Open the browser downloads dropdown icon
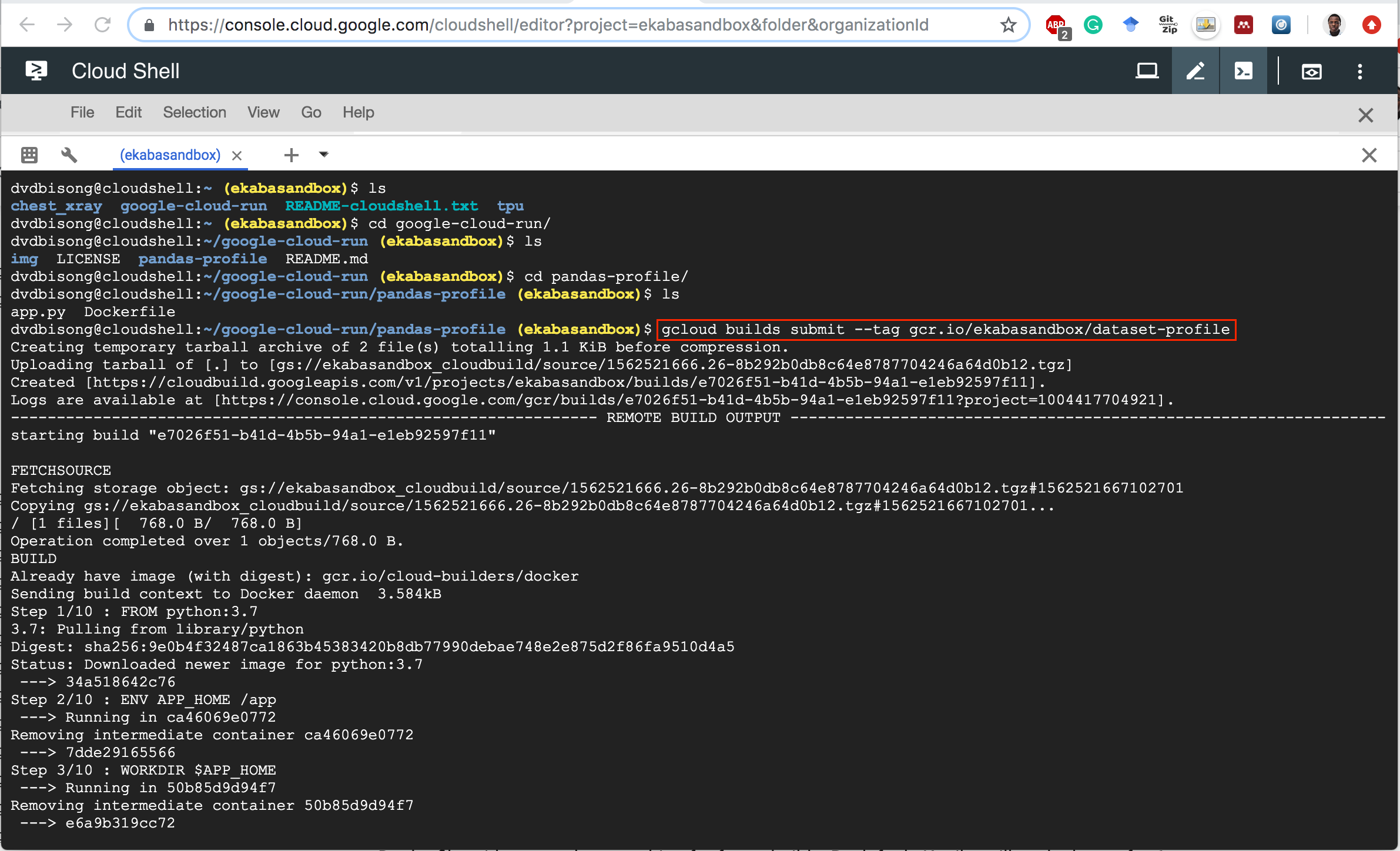Image resolution: width=1400 pixels, height=851 pixels. pyautogui.click(x=1205, y=25)
